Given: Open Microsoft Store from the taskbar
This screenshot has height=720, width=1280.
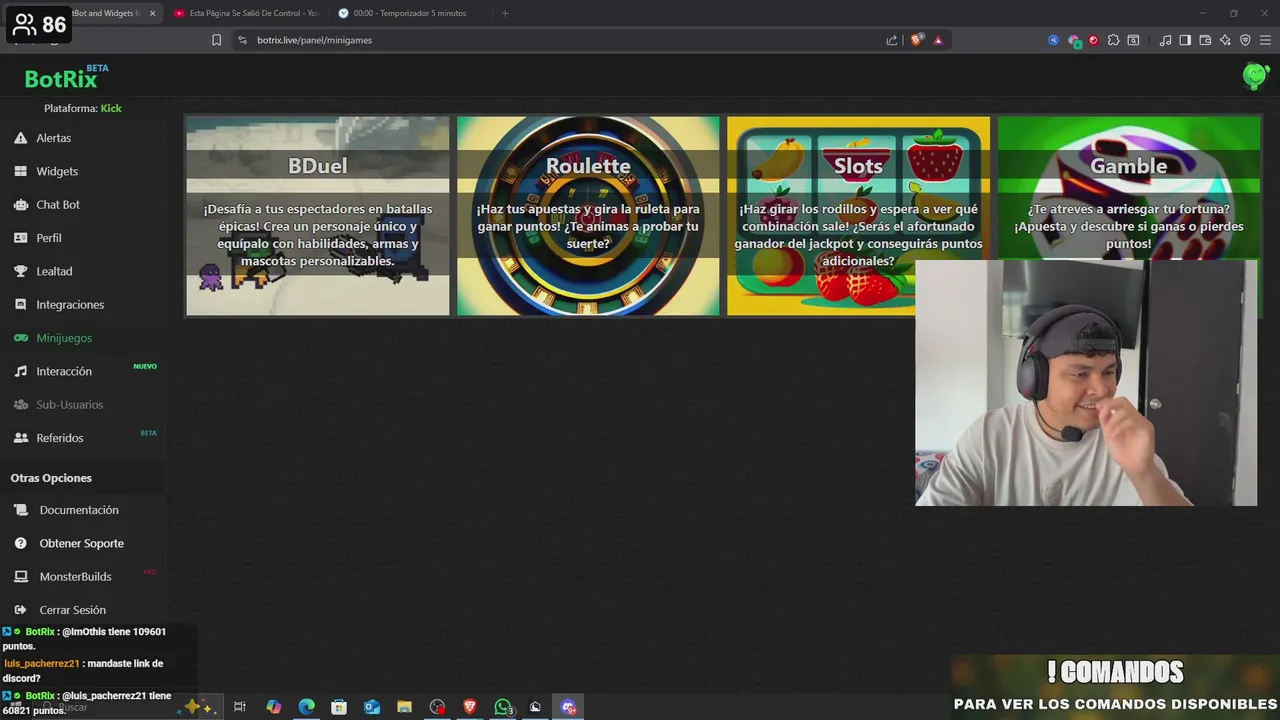Looking at the screenshot, I should pos(339,707).
